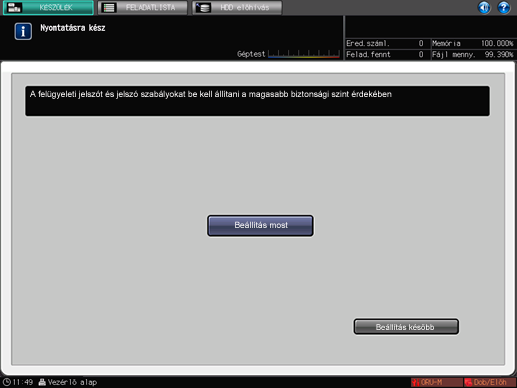
Task: Click the ORU-M status indicator
Action: point(436,382)
